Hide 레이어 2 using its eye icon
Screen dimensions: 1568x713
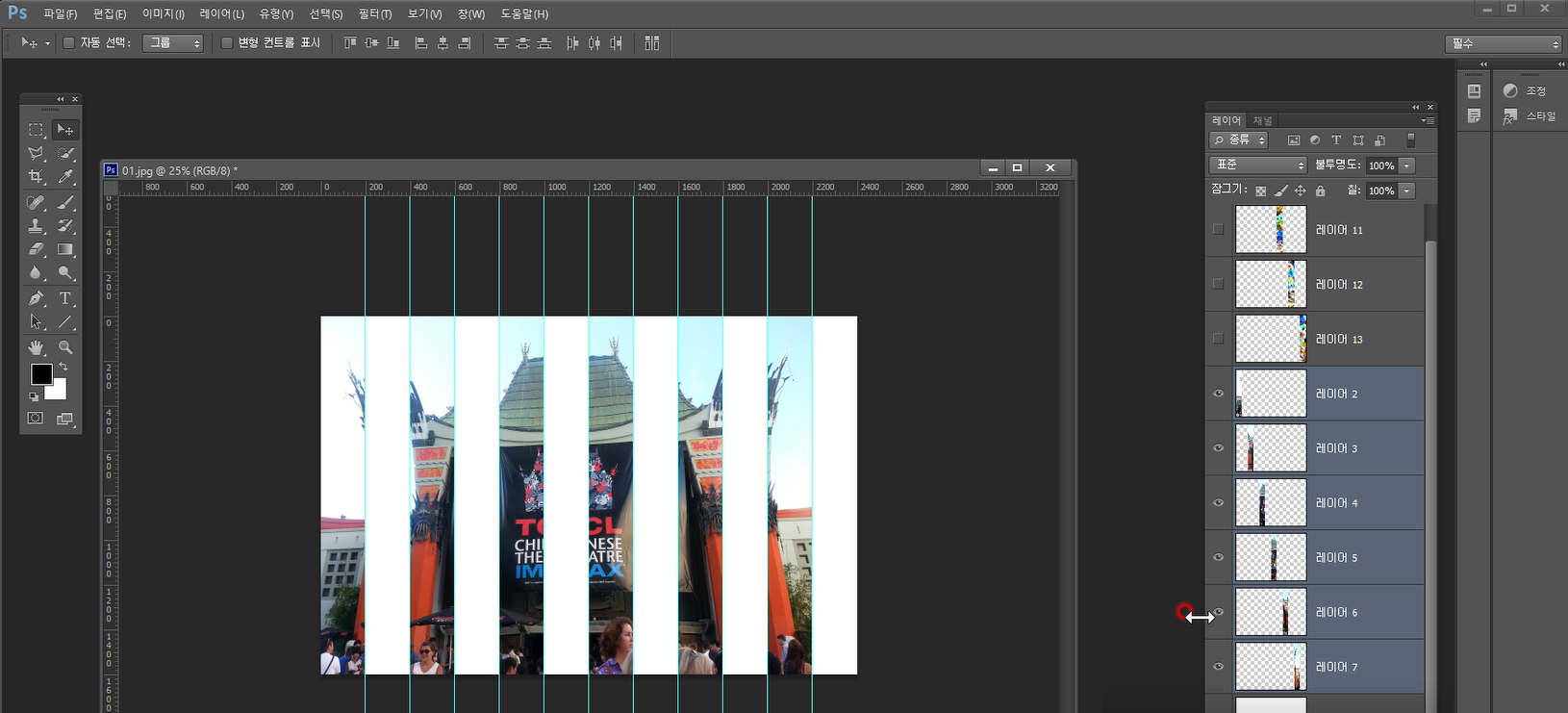(x=1219, y=394)
